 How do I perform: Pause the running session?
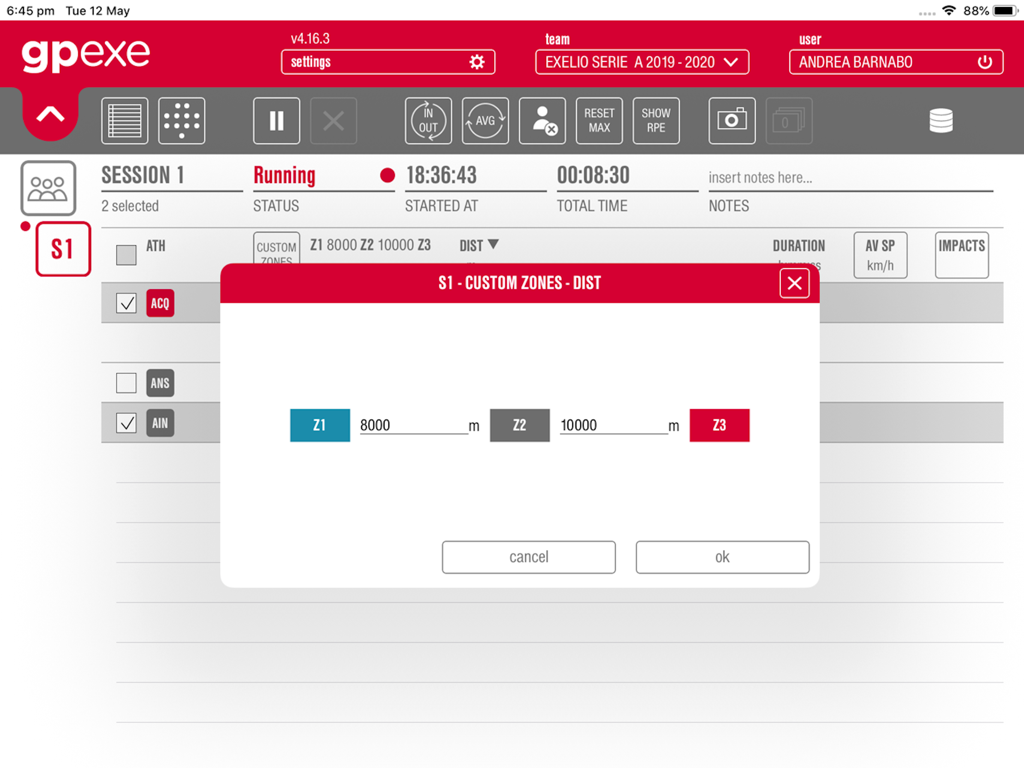point(276,120)
